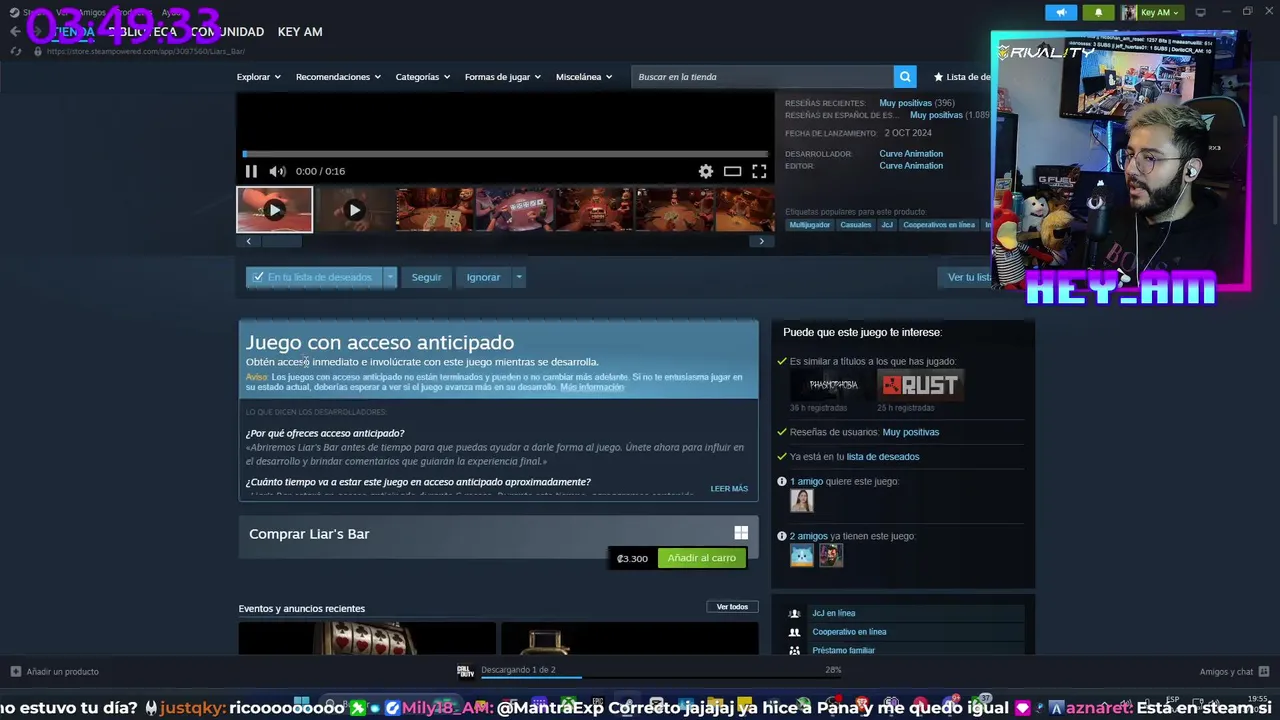Go to the BIBLIOTECA tab

tap(143, 32)
